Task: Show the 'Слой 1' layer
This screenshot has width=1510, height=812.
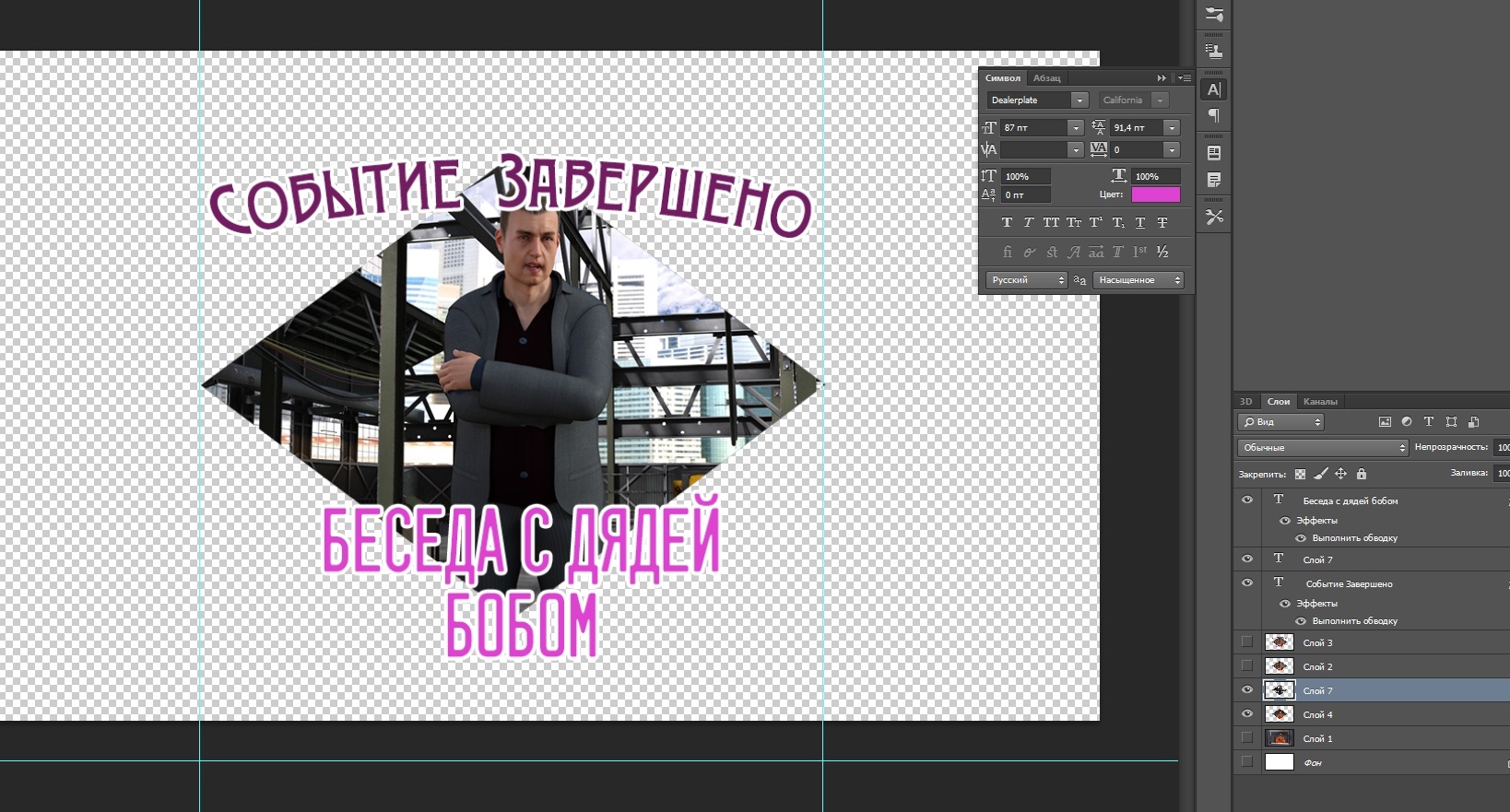Action: coord(1247,737)
